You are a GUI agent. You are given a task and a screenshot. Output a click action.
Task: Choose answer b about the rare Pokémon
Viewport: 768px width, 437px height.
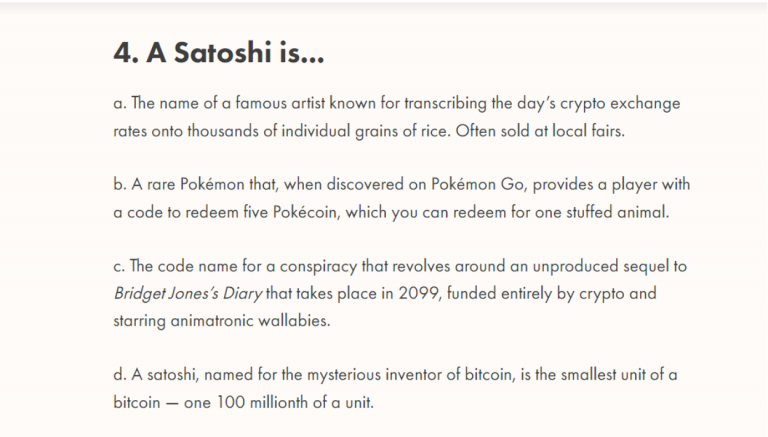402,198
